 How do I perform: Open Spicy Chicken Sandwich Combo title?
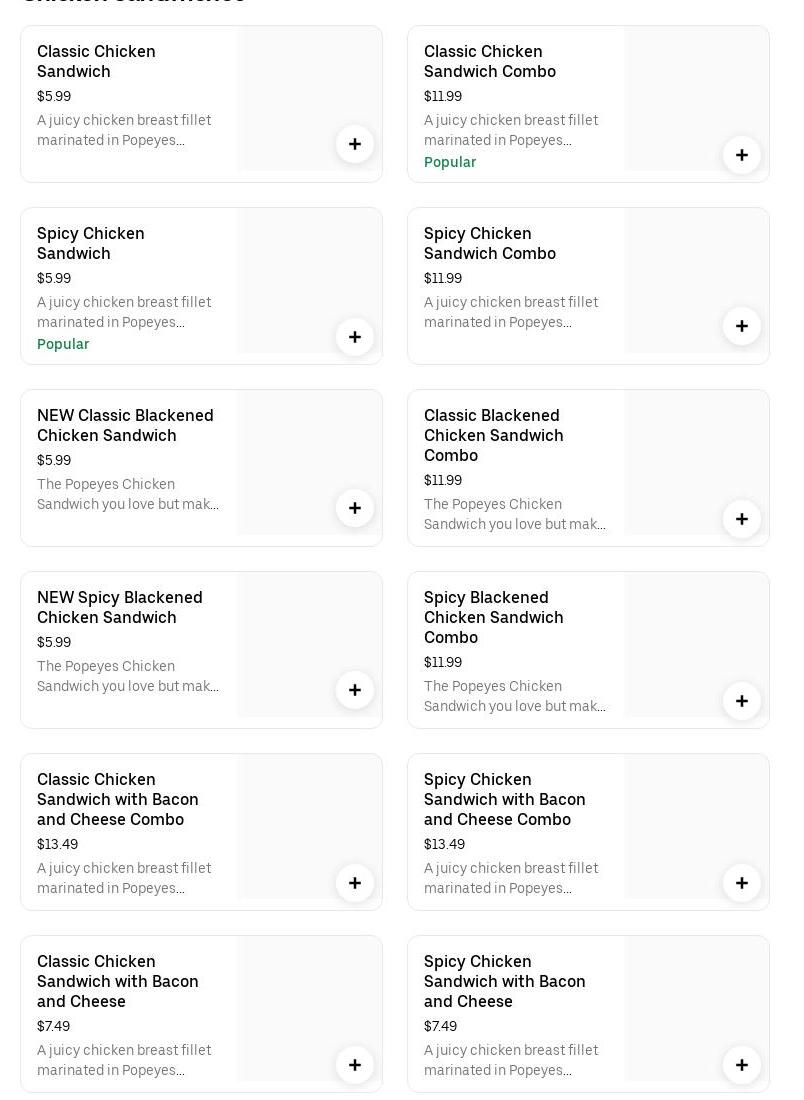tap(489, 243)
